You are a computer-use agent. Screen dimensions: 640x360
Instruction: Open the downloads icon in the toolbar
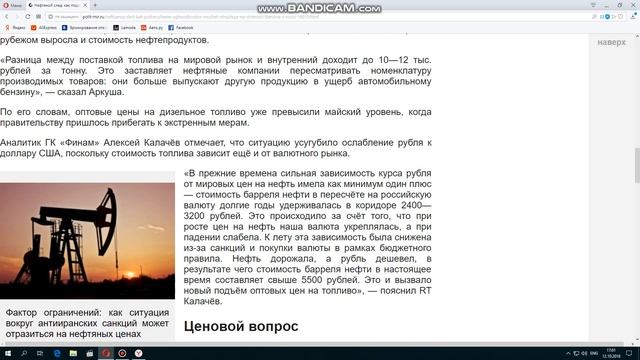633,16
